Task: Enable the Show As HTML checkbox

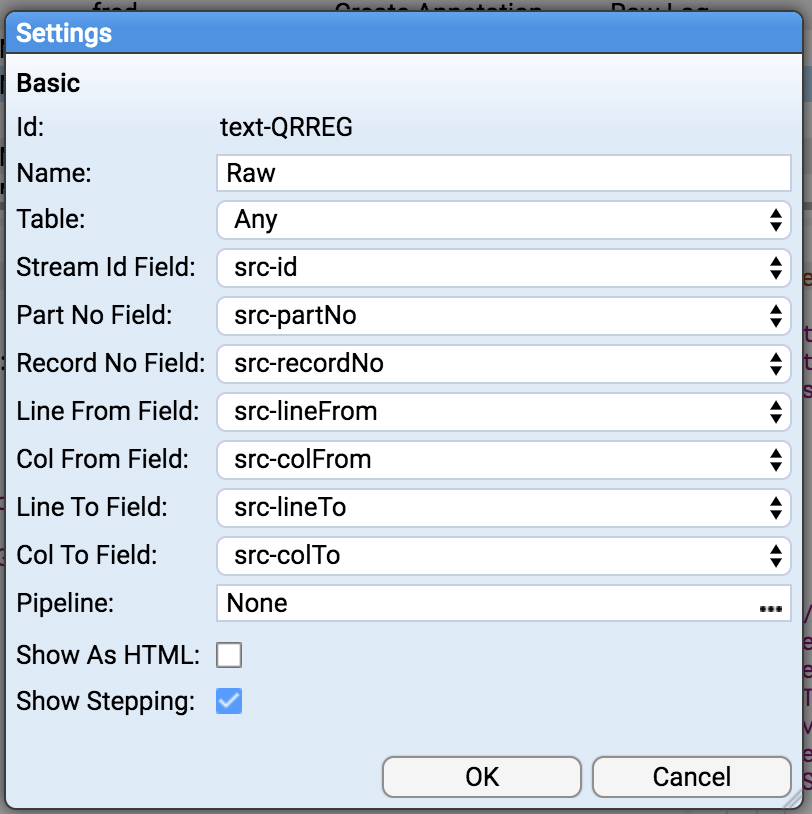Action: [x=229, y=655]
